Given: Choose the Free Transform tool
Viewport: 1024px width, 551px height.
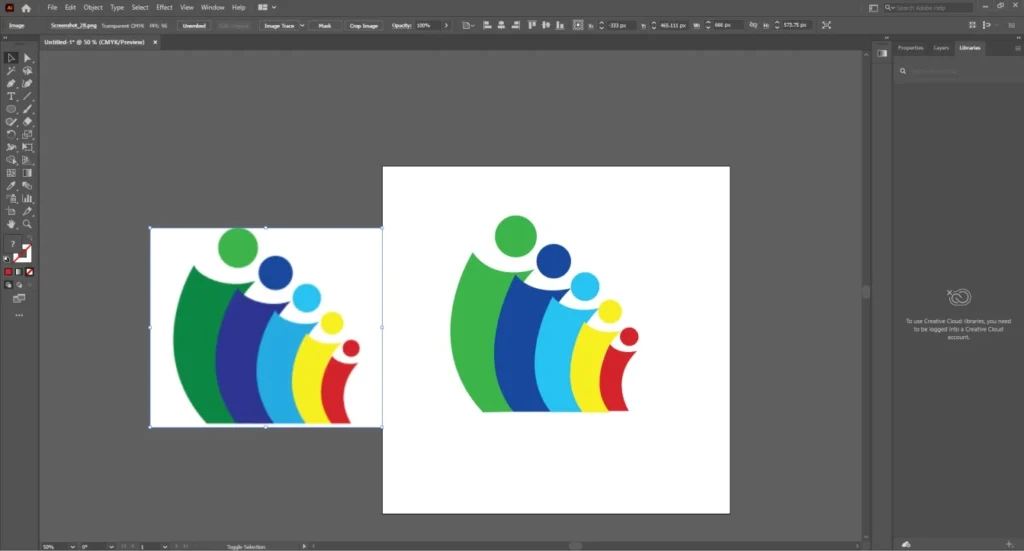Looking at the screenshot, I should (x=27, y=148).
